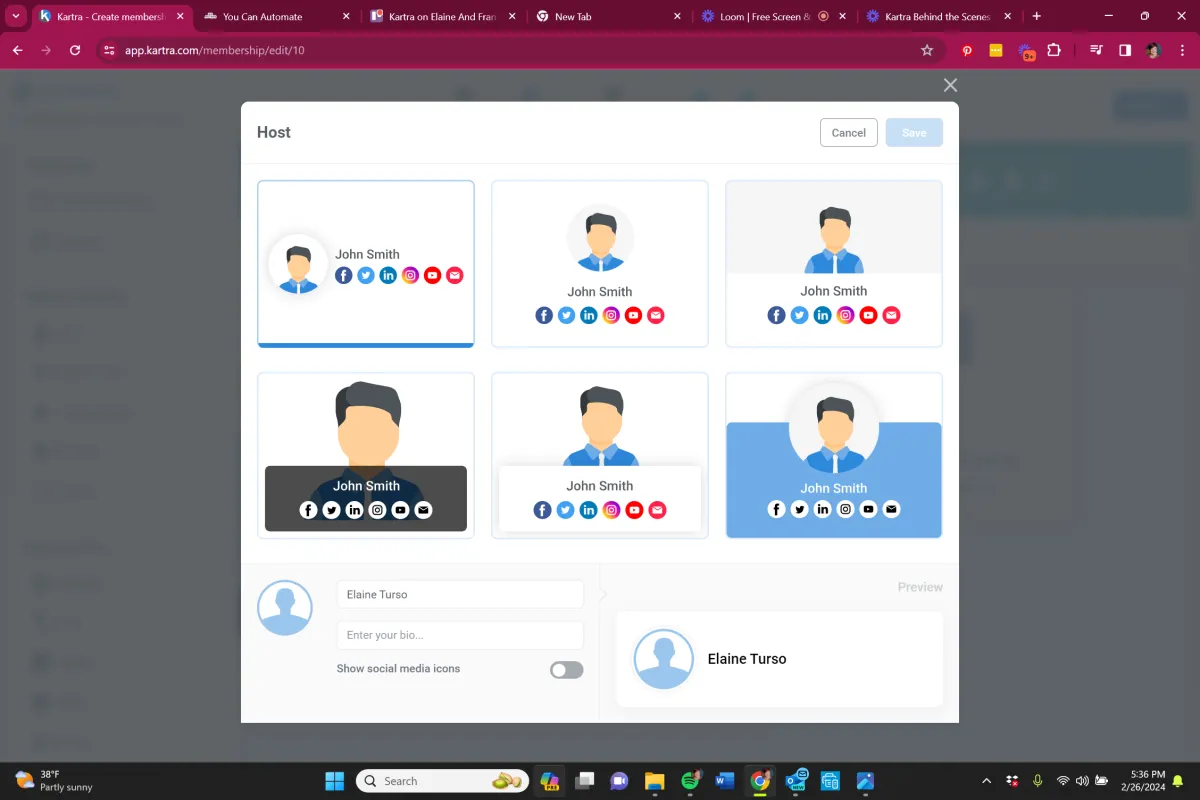This screenshot has width=1200, height=800.
Task: Click the 'Enter your bio...' field
Action: coord(460,635)
